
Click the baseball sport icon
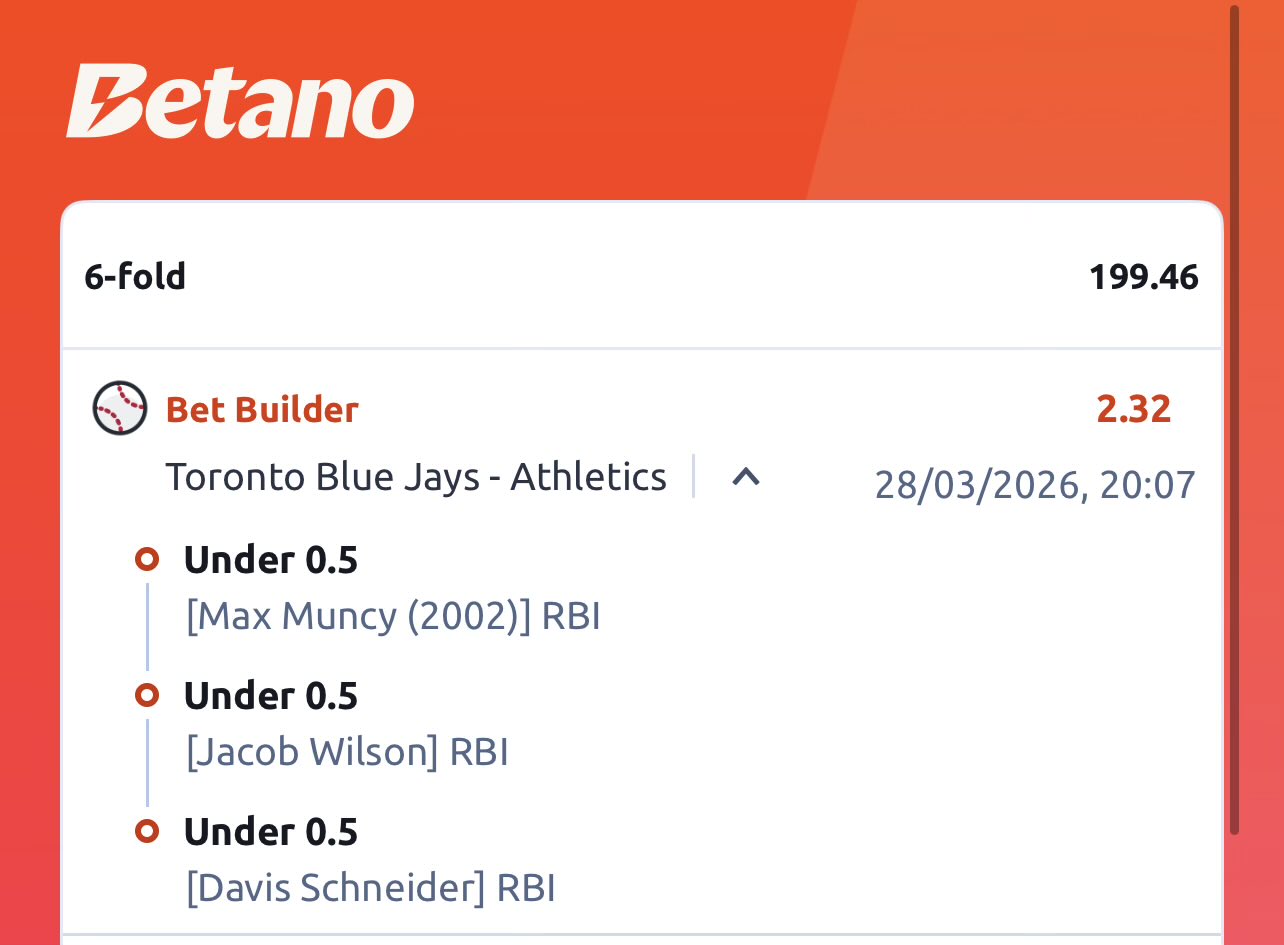pos(120,409)
